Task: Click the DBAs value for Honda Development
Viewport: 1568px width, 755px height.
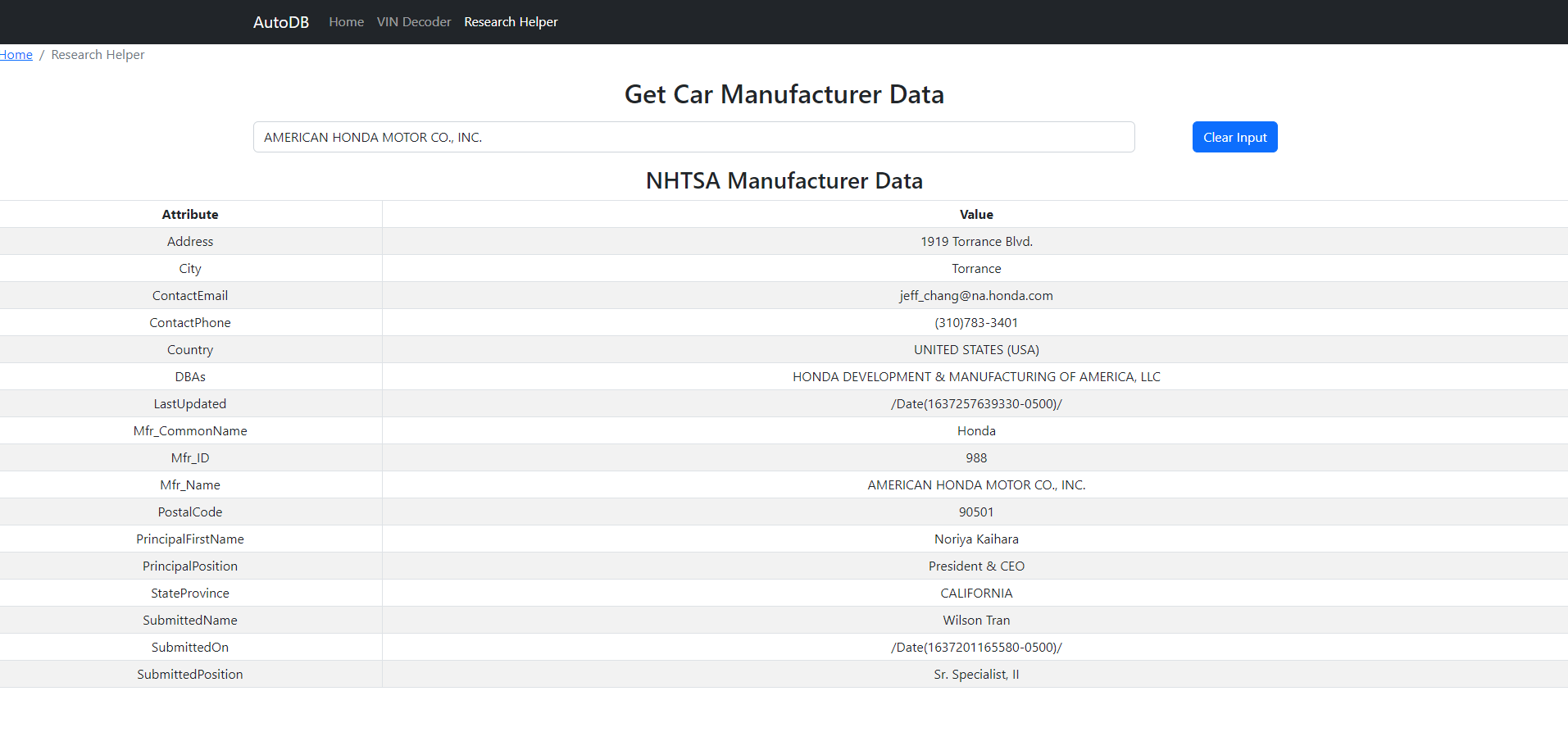Action: point(975,376)
